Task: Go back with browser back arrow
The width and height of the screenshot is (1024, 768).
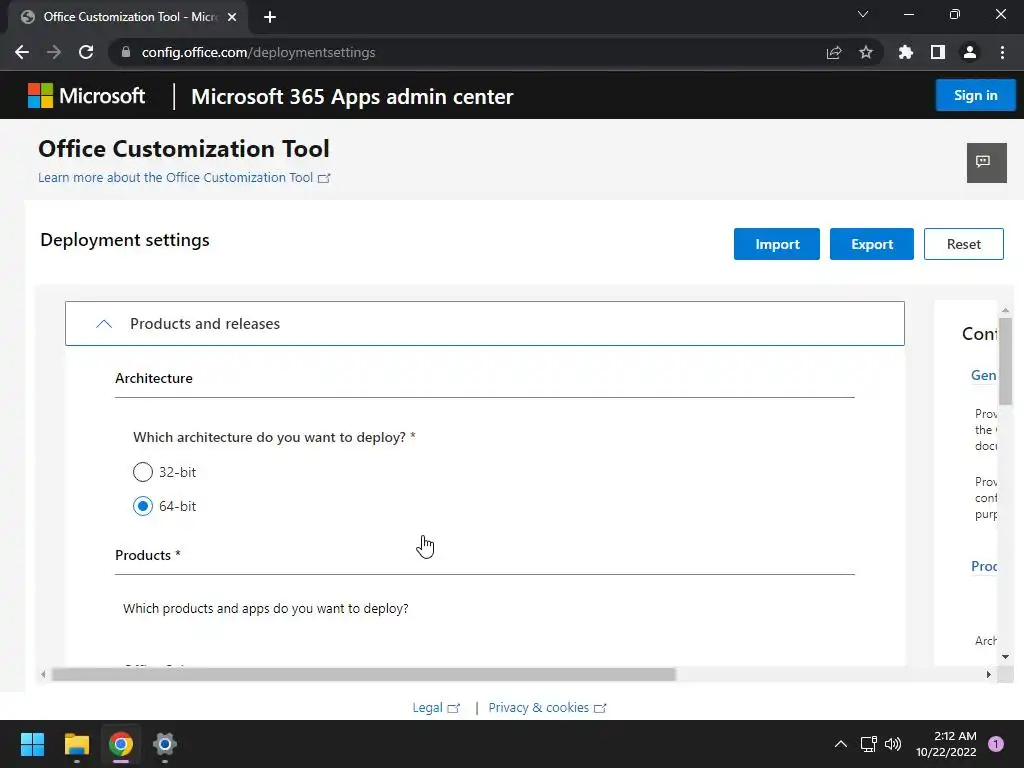Action: tap(22, 52)
